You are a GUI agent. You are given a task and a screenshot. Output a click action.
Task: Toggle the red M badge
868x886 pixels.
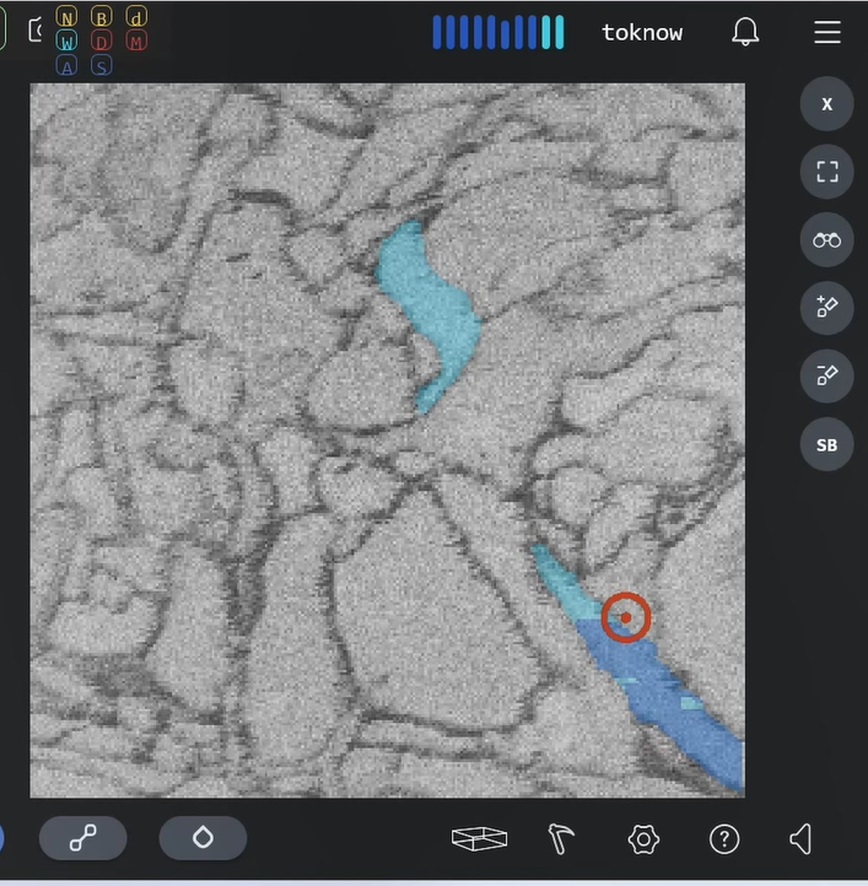click(x=136, y=42)
